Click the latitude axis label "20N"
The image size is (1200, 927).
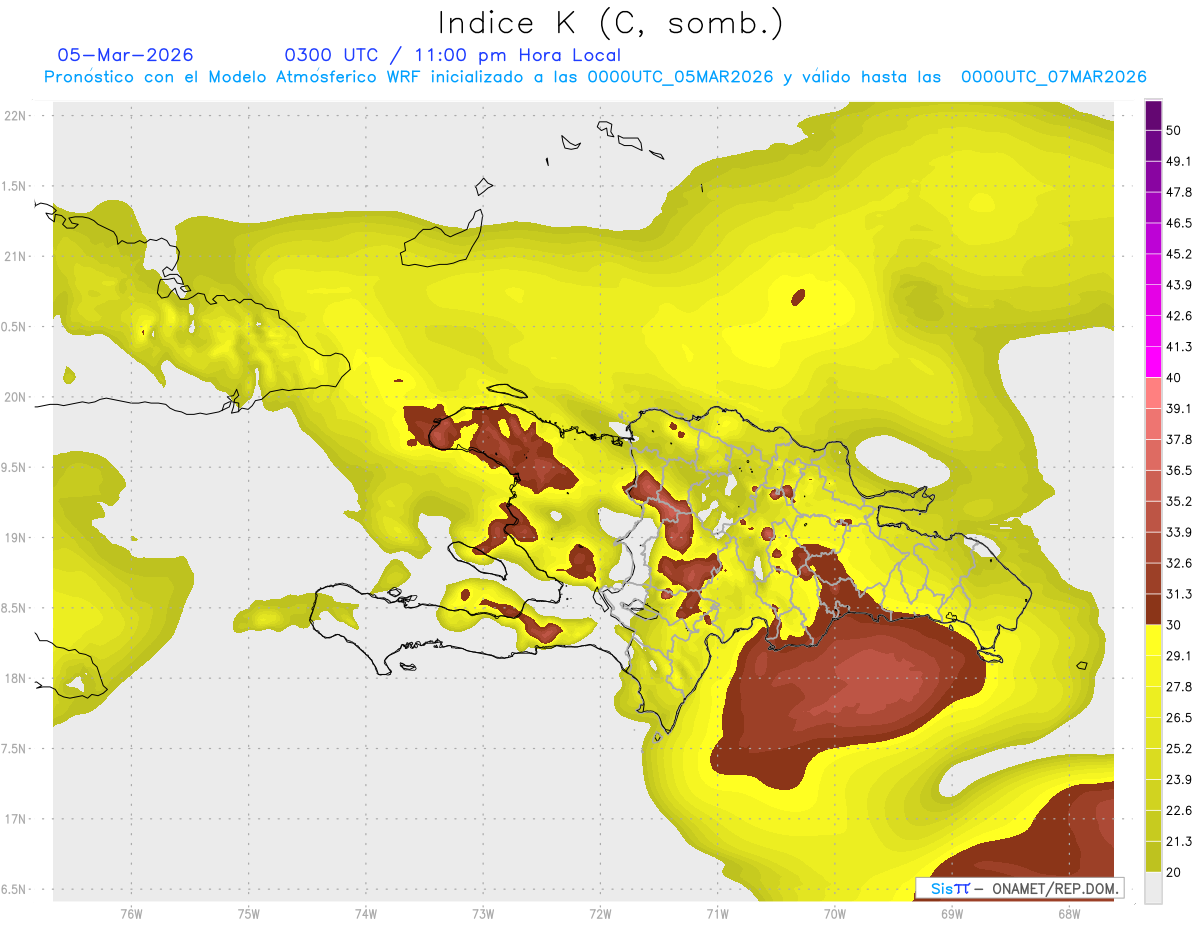click(x=17, y=397)
